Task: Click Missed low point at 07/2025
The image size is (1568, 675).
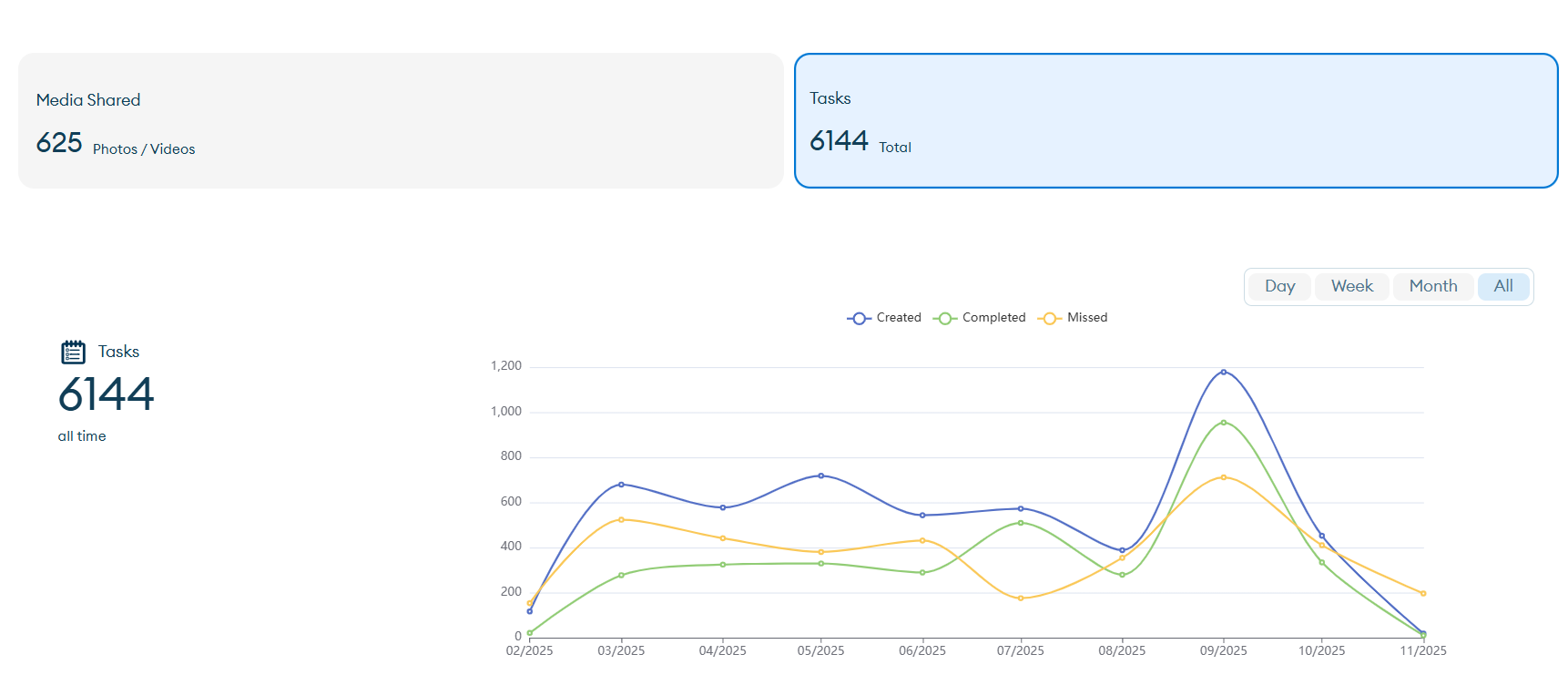Action: pos(1021,598)
